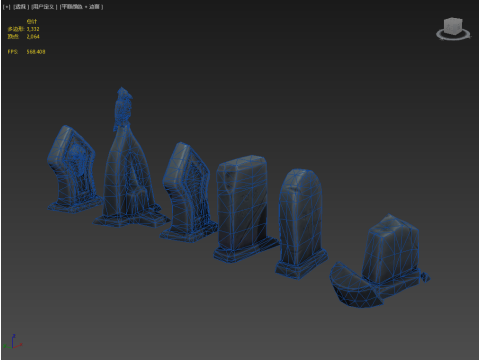
Task: Open the 用户定义 viewport label menu
Action: click(44, 7)
